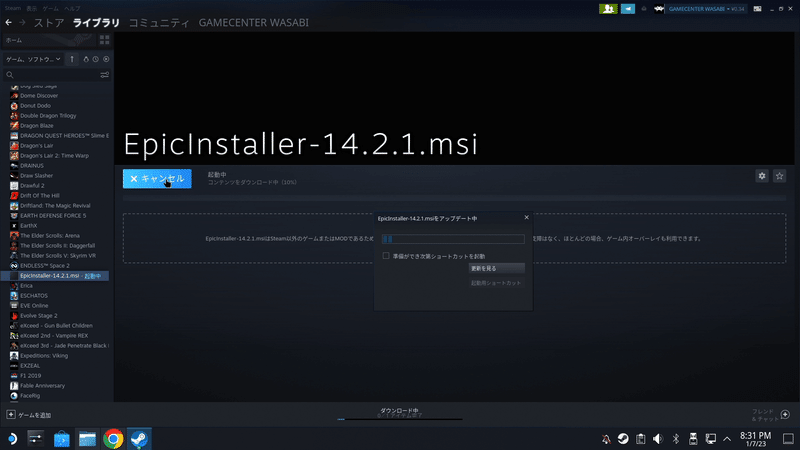The image size is (800, 450).
Task: Open clipboard tray icon
Action: click(x=640, y=439)
